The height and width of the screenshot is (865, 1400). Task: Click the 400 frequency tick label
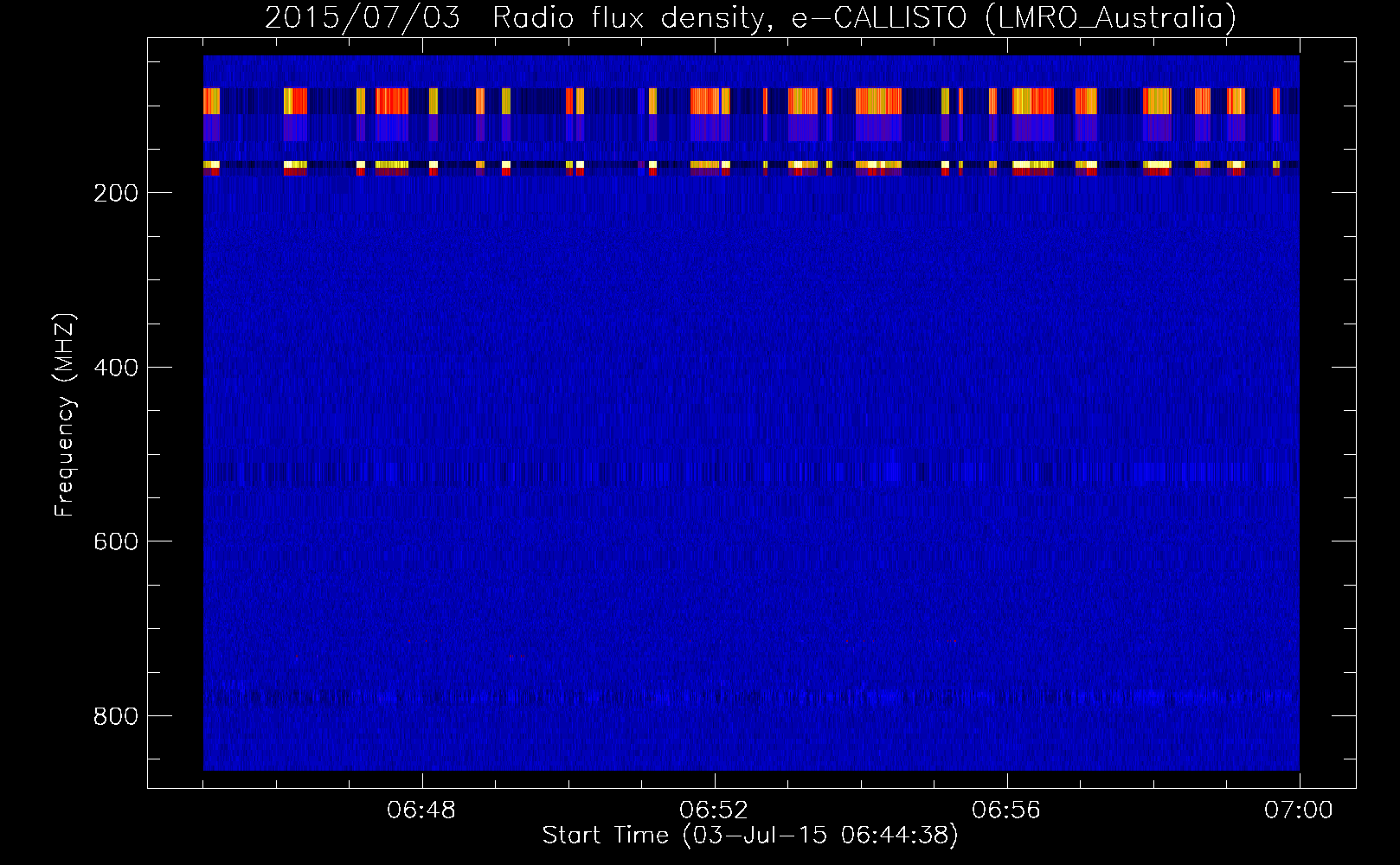(x=116, y=368)
